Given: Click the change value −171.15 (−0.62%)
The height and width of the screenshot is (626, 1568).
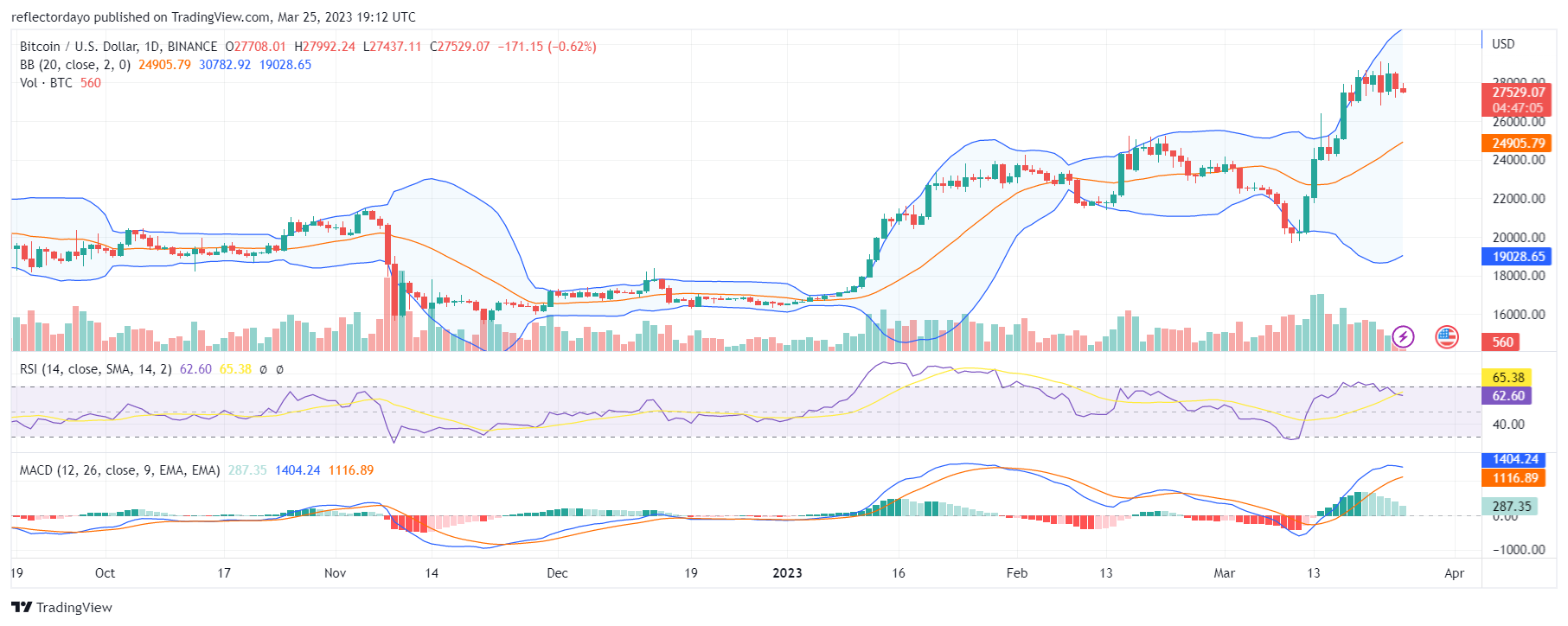Looking at the screenshot, I should 547,47.
